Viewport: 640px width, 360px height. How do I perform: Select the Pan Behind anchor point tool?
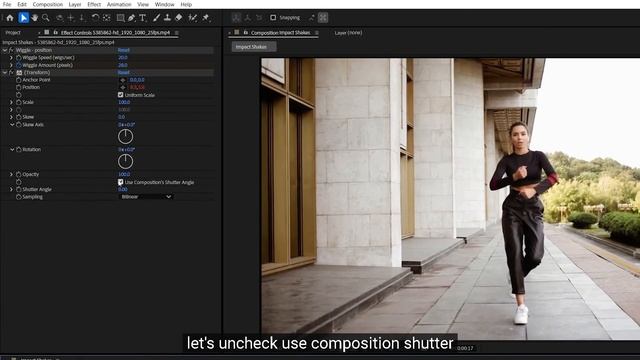(107, 18)
